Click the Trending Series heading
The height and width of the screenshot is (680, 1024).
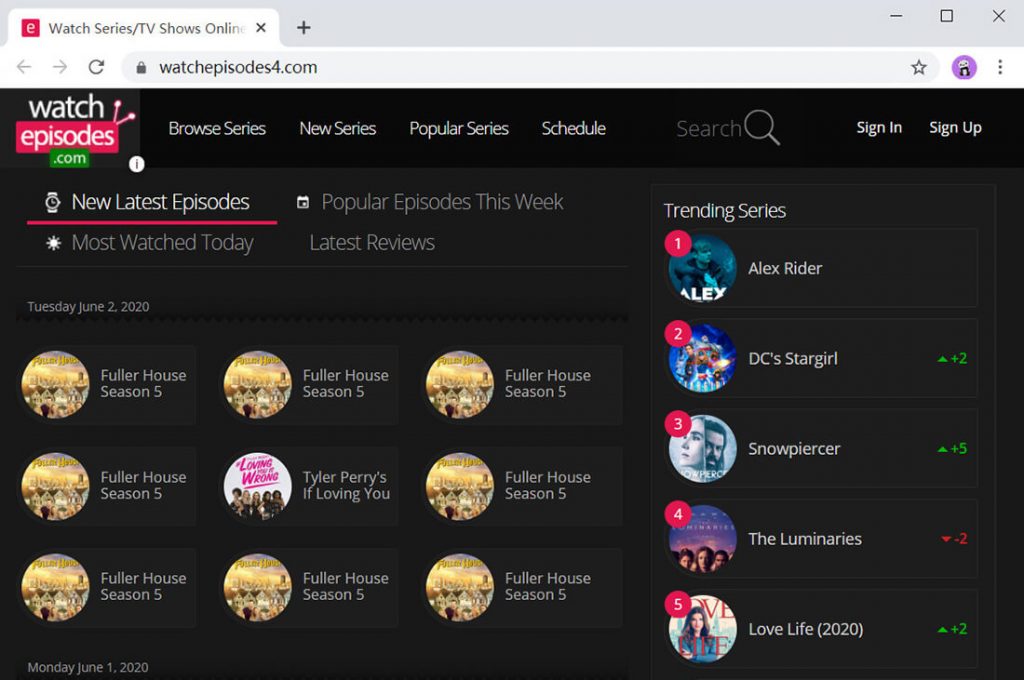(724, 211)
